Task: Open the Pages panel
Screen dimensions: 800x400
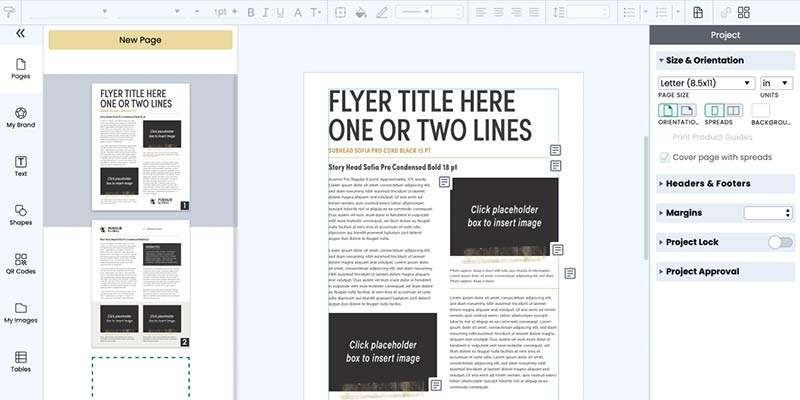Action: (20, 66)
